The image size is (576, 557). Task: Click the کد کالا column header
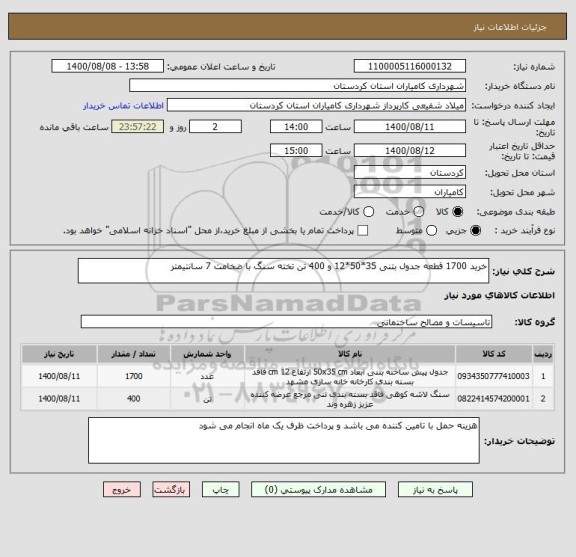pyautogui.click(x=494, y=354)
